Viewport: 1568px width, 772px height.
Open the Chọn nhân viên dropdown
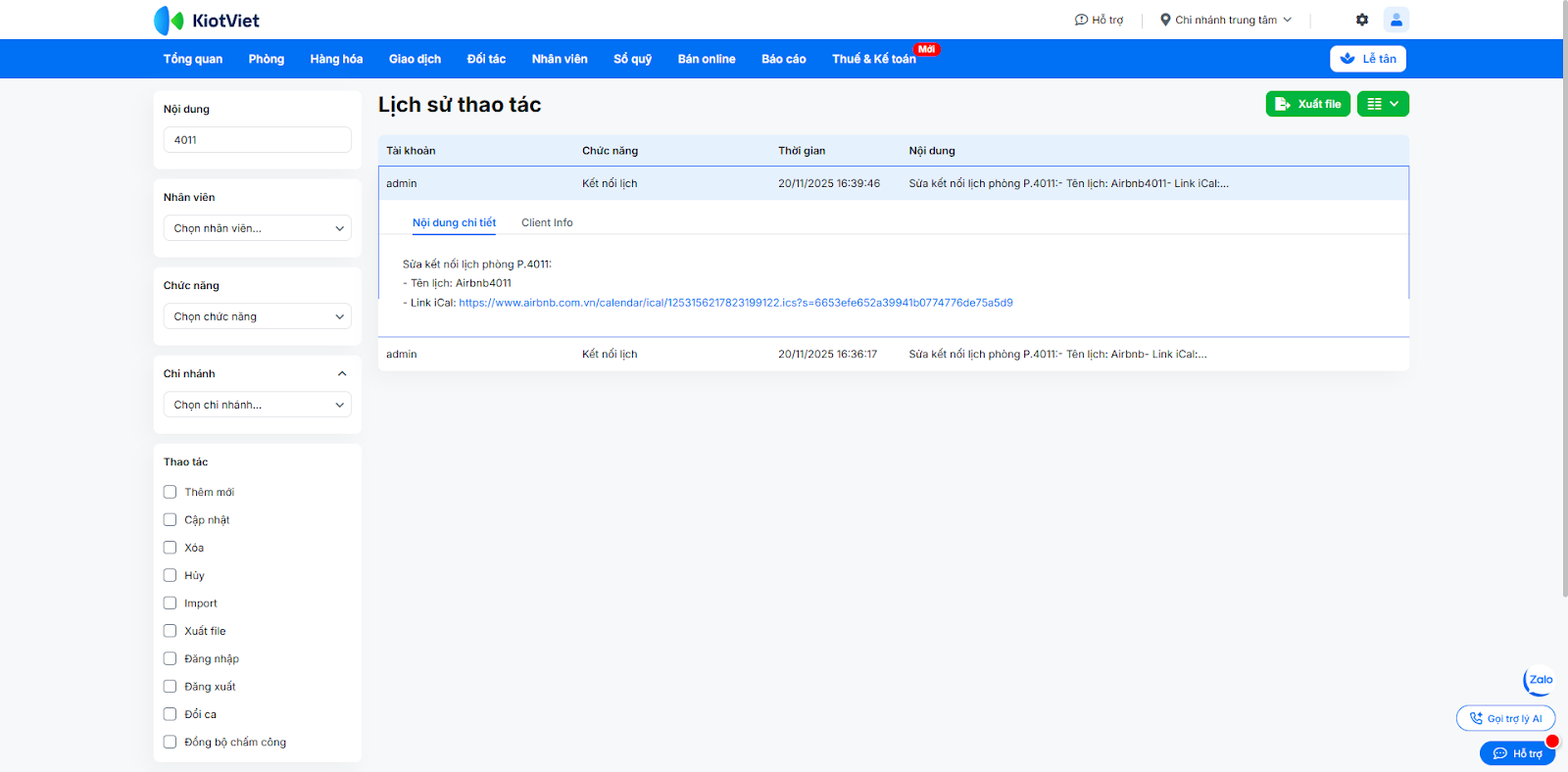[x=257, y=228]
